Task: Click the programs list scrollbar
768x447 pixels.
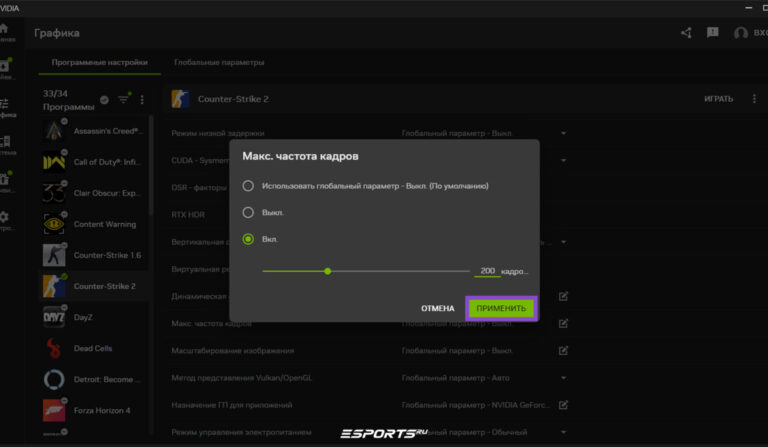Action: point(151,165)
